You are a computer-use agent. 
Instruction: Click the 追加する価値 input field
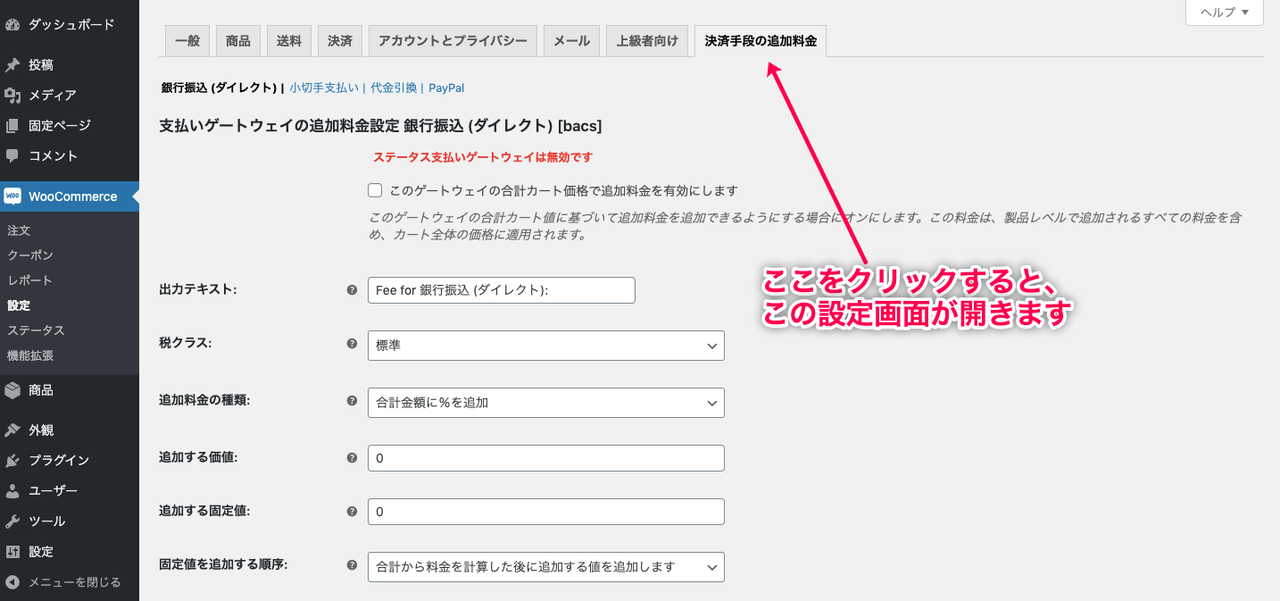[x=546, y=458]
